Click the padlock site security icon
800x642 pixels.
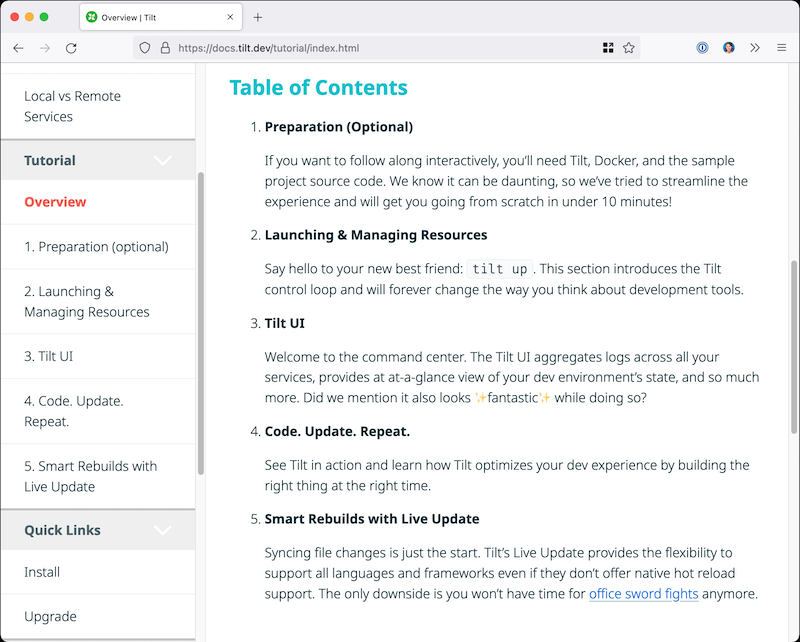pyautogui.click(x=165, y=48)
